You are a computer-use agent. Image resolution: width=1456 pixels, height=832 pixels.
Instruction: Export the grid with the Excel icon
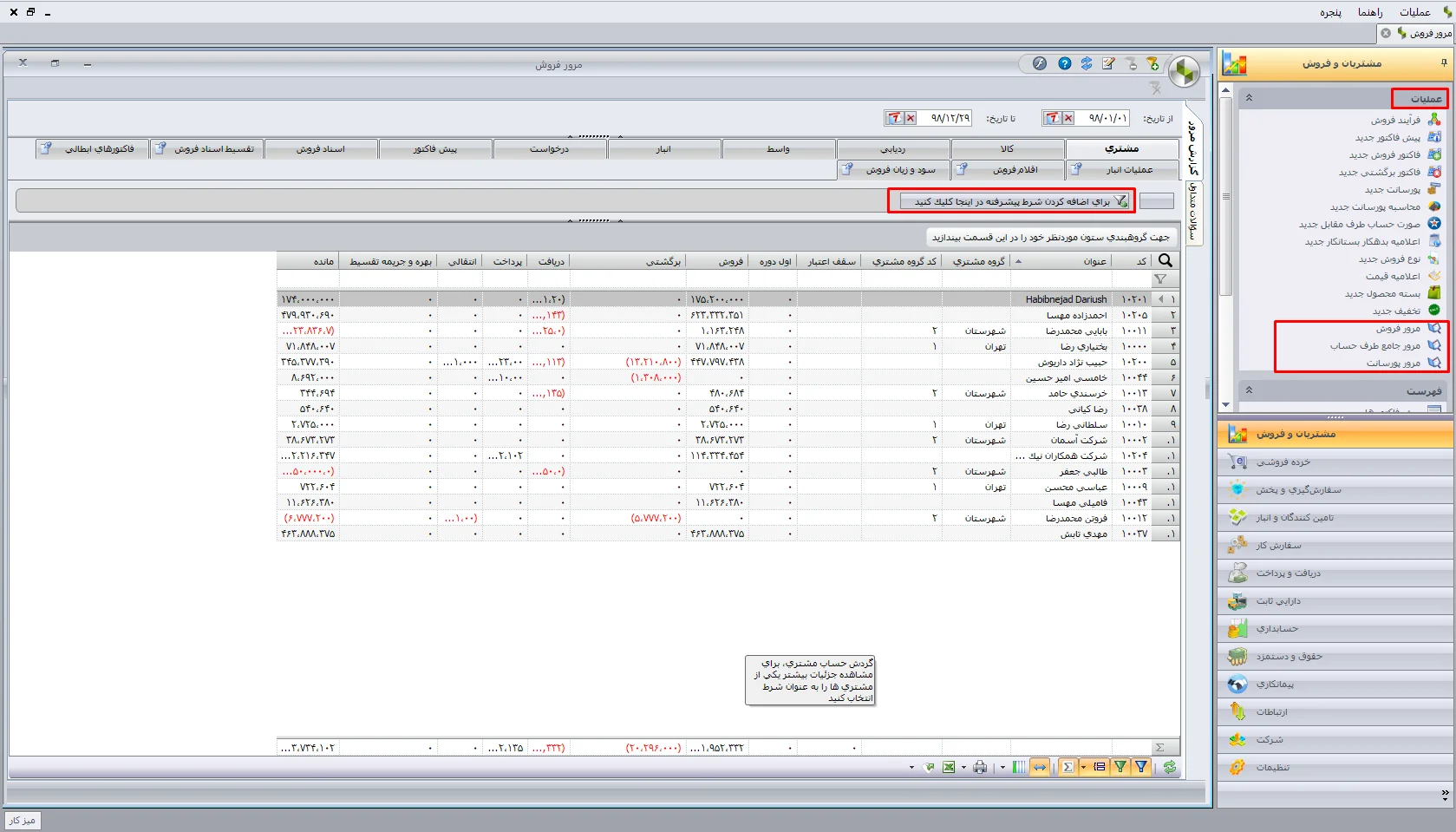pos(949,767)
